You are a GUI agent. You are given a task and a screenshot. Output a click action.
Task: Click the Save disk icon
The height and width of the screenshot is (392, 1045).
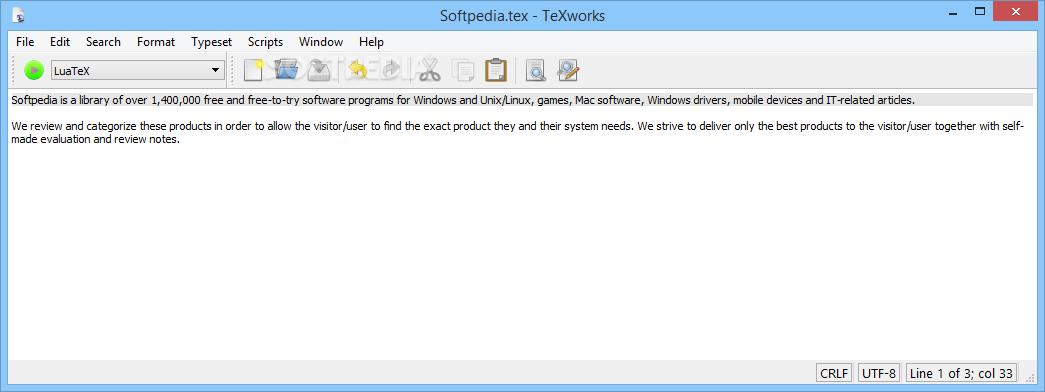click(x=320, y=70)
